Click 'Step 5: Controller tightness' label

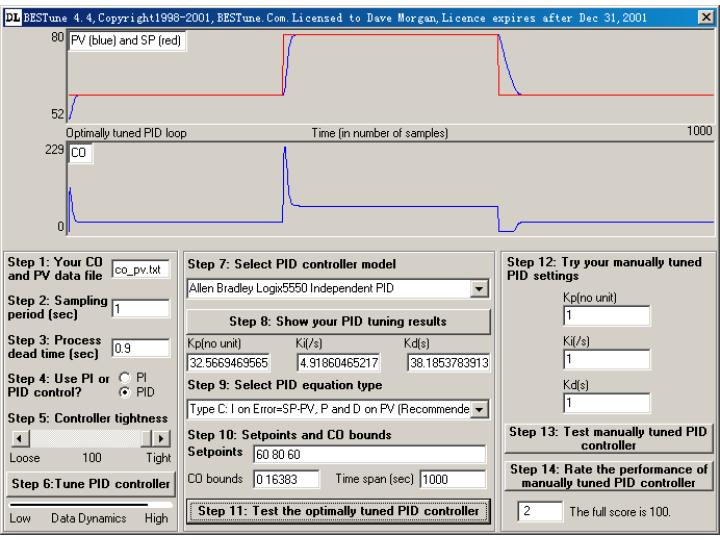pyautogui.click(x=88, y=418)
